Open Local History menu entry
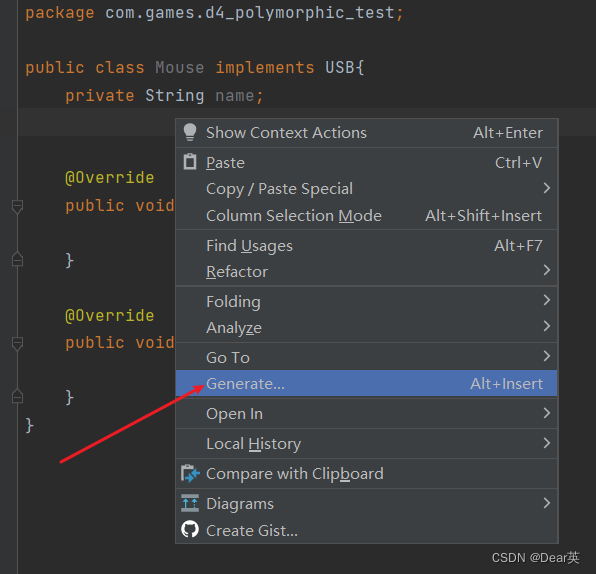This screenshot has height=574, width=596. click(x=366, y=444)
